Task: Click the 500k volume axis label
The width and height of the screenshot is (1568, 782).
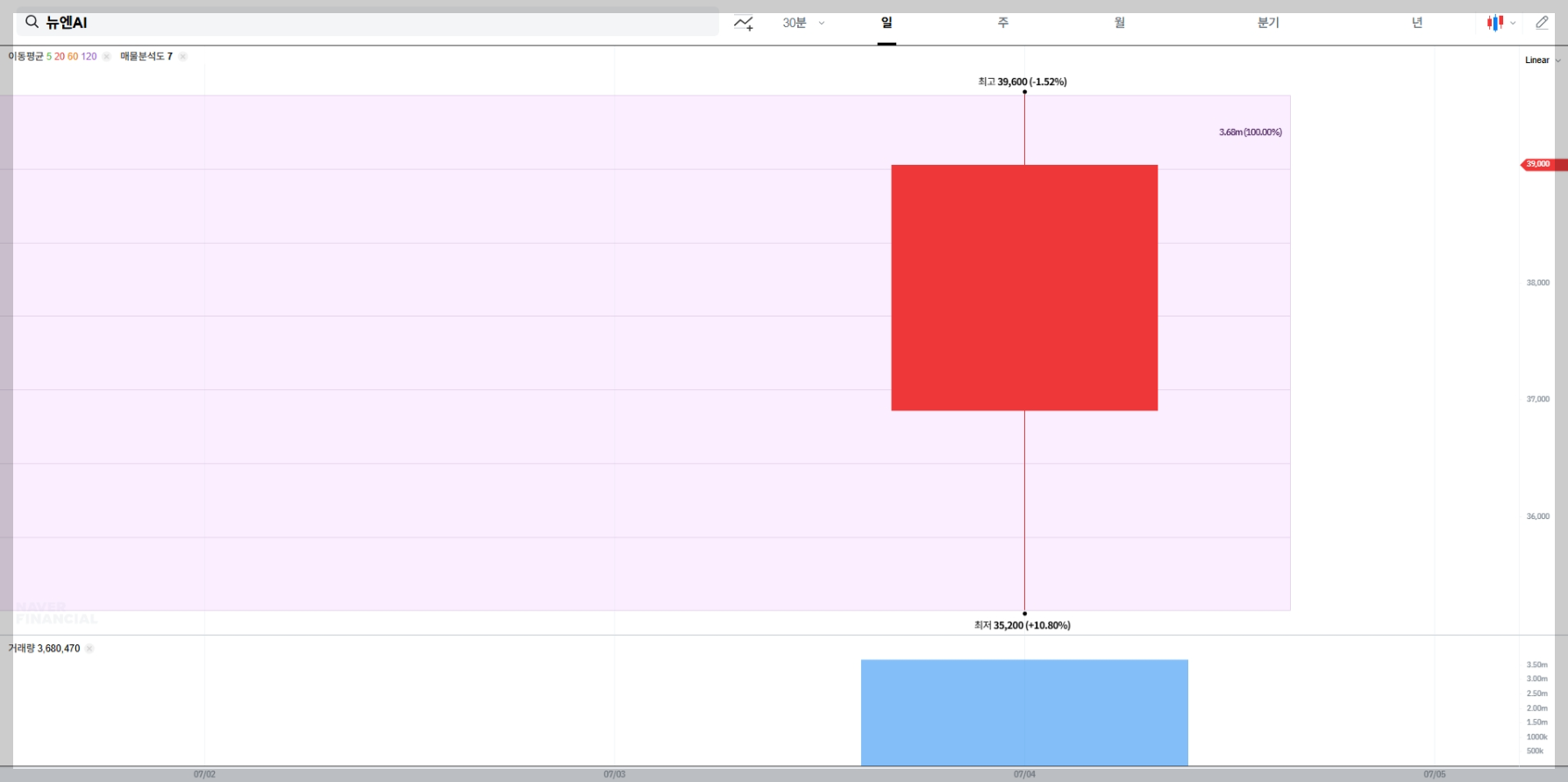Action: tap(1536, 750)
